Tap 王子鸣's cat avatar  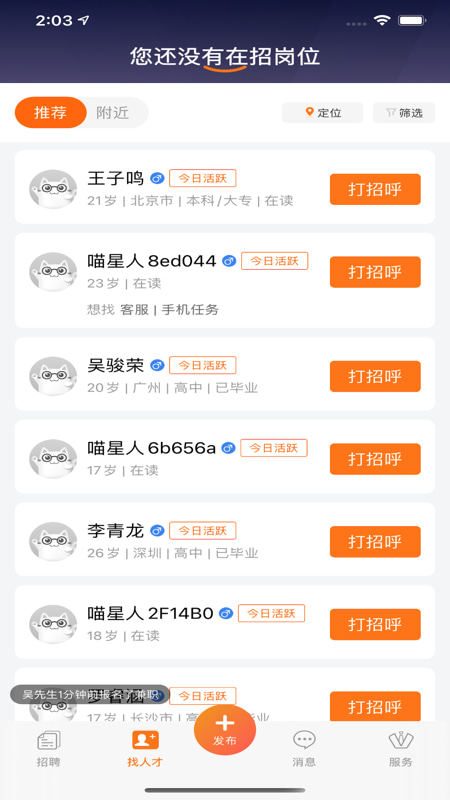(x=53, y=189)
